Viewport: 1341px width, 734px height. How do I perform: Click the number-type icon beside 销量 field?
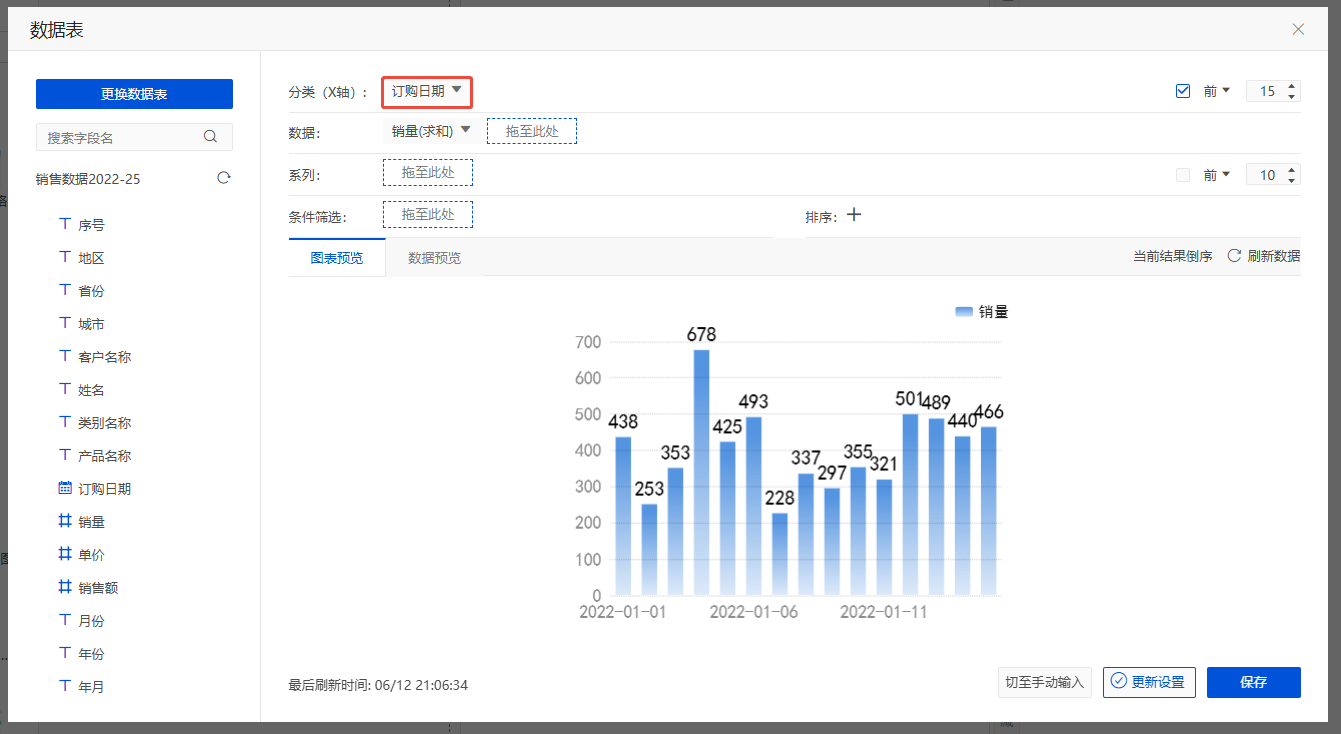click(65, 522)
